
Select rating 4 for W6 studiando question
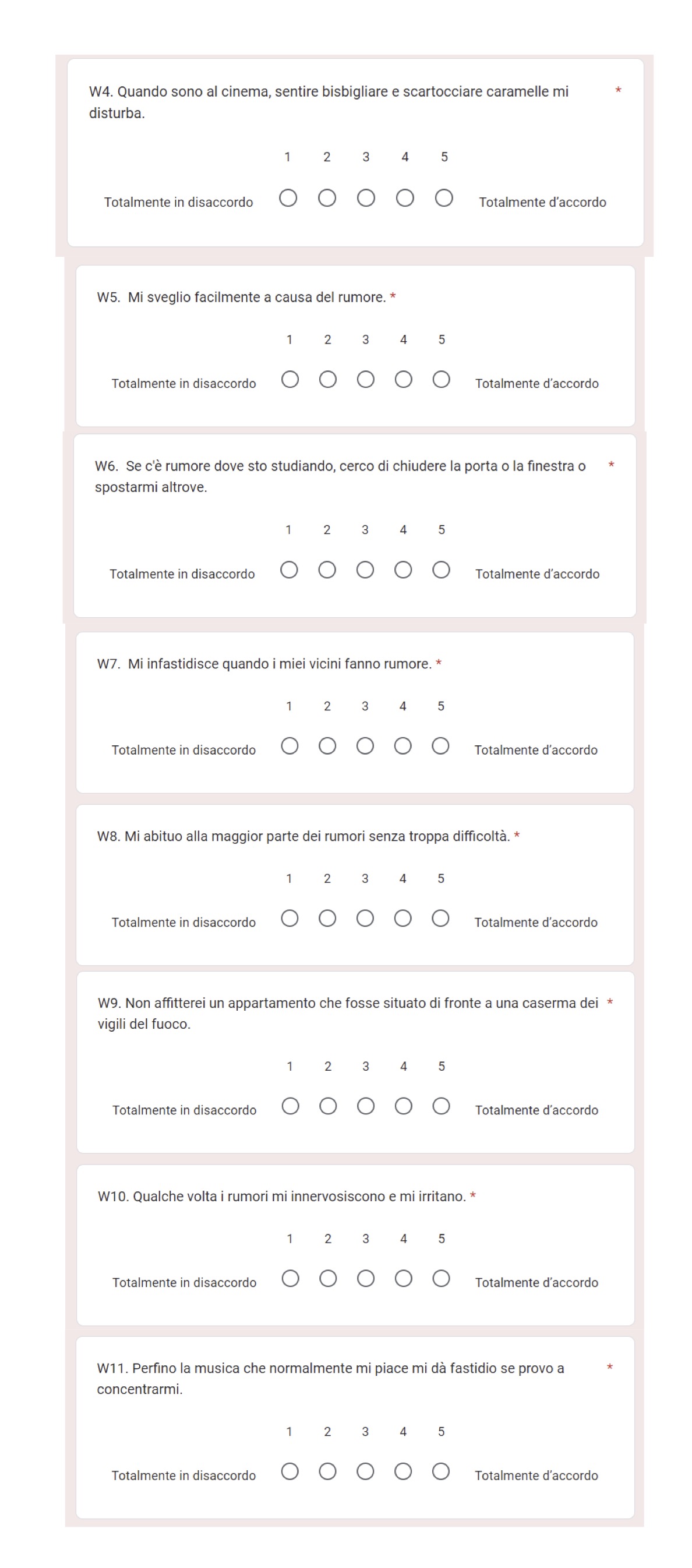coord(403,570)
